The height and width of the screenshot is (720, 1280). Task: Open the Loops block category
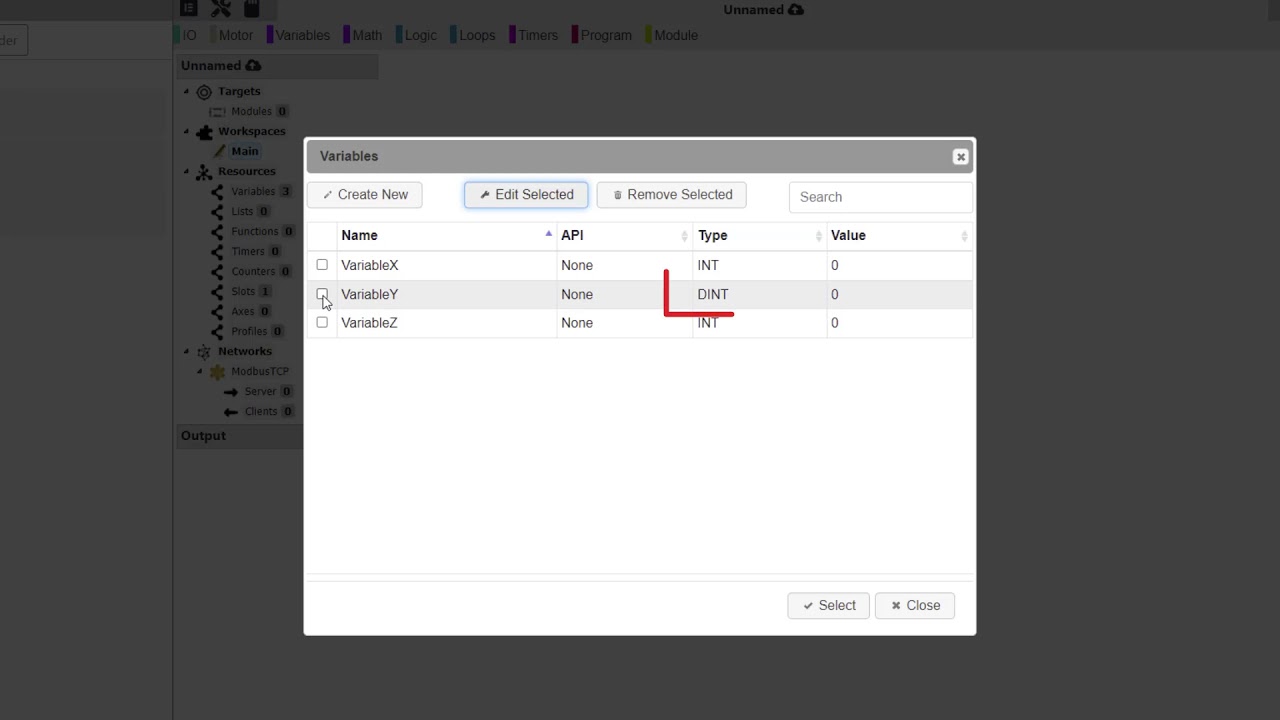pyautogui.click(x=474, y=35)
